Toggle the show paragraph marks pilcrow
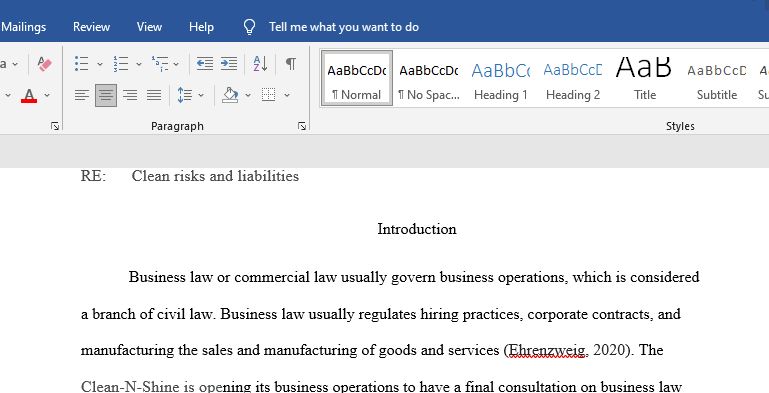 [x=291, y=64]
